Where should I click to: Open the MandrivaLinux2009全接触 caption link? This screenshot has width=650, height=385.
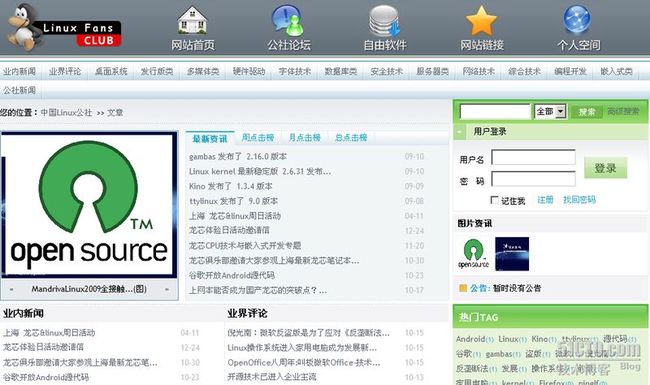coord(89,289)
